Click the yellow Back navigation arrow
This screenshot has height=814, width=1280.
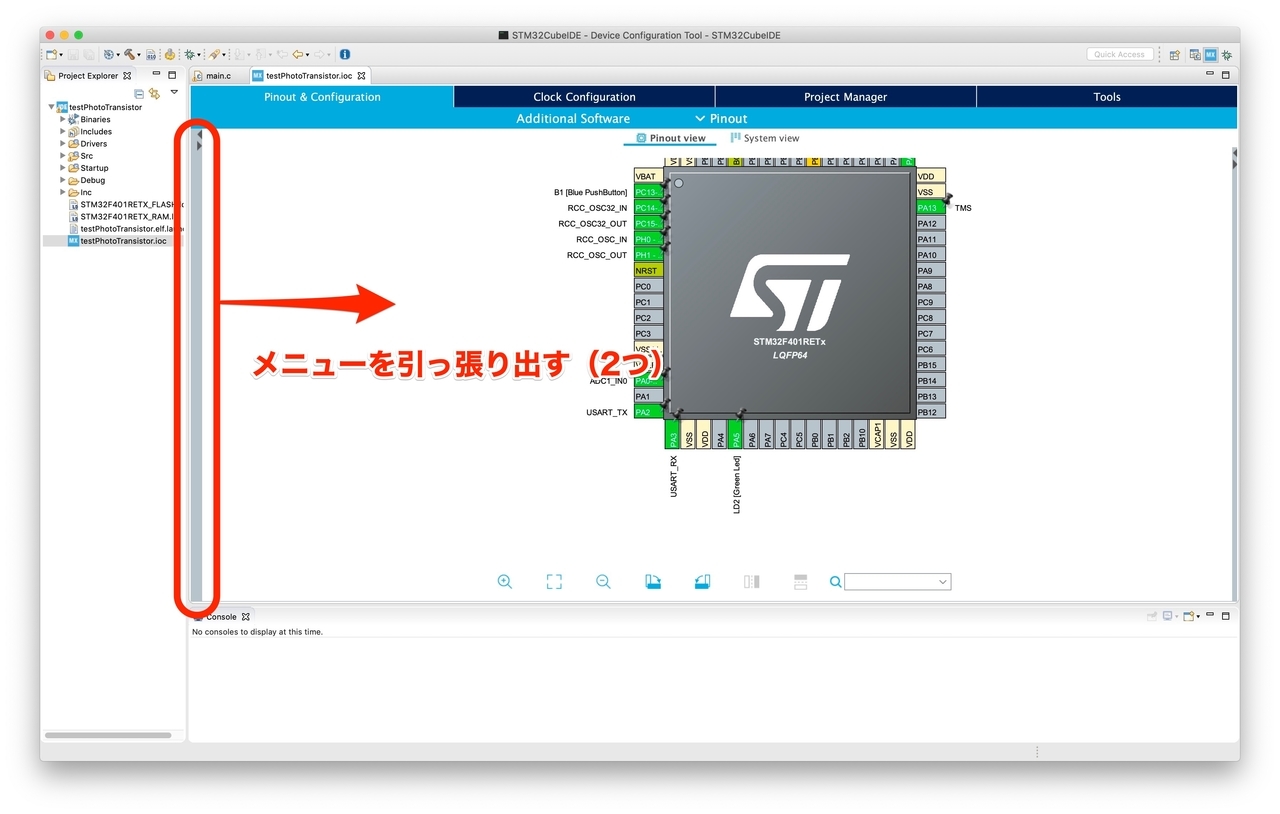(x=297, y=55)
